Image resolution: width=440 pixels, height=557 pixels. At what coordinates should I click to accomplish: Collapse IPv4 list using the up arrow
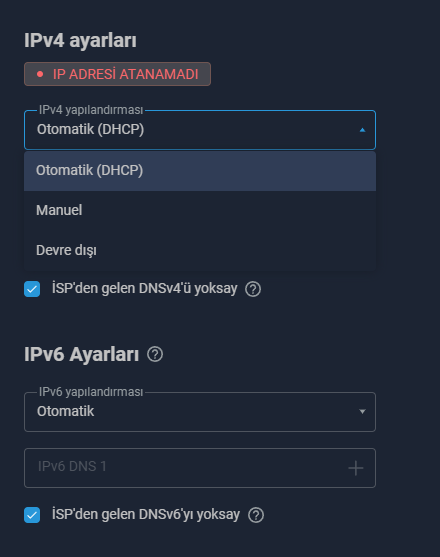tap(362, 130)
